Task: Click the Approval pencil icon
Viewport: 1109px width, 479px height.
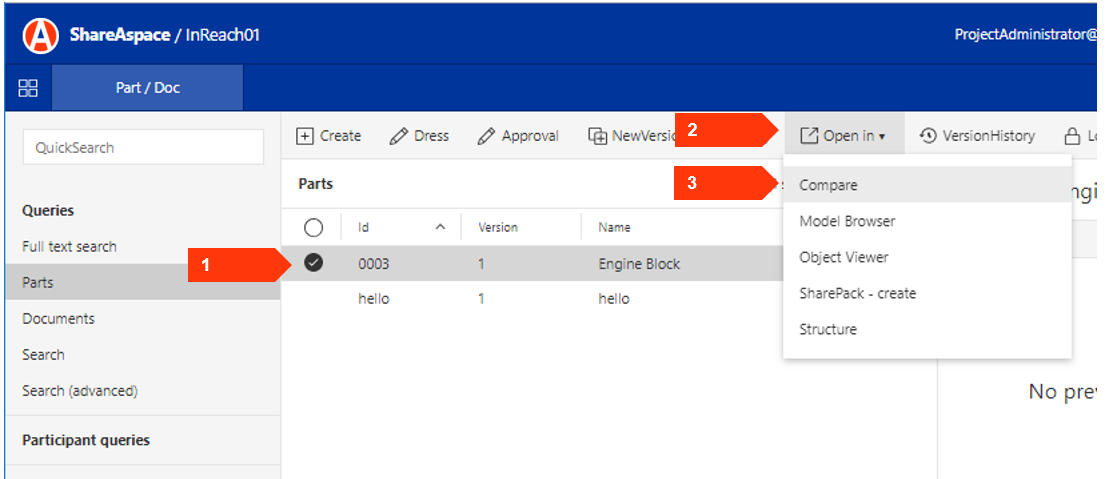Action: click(487, 136)
